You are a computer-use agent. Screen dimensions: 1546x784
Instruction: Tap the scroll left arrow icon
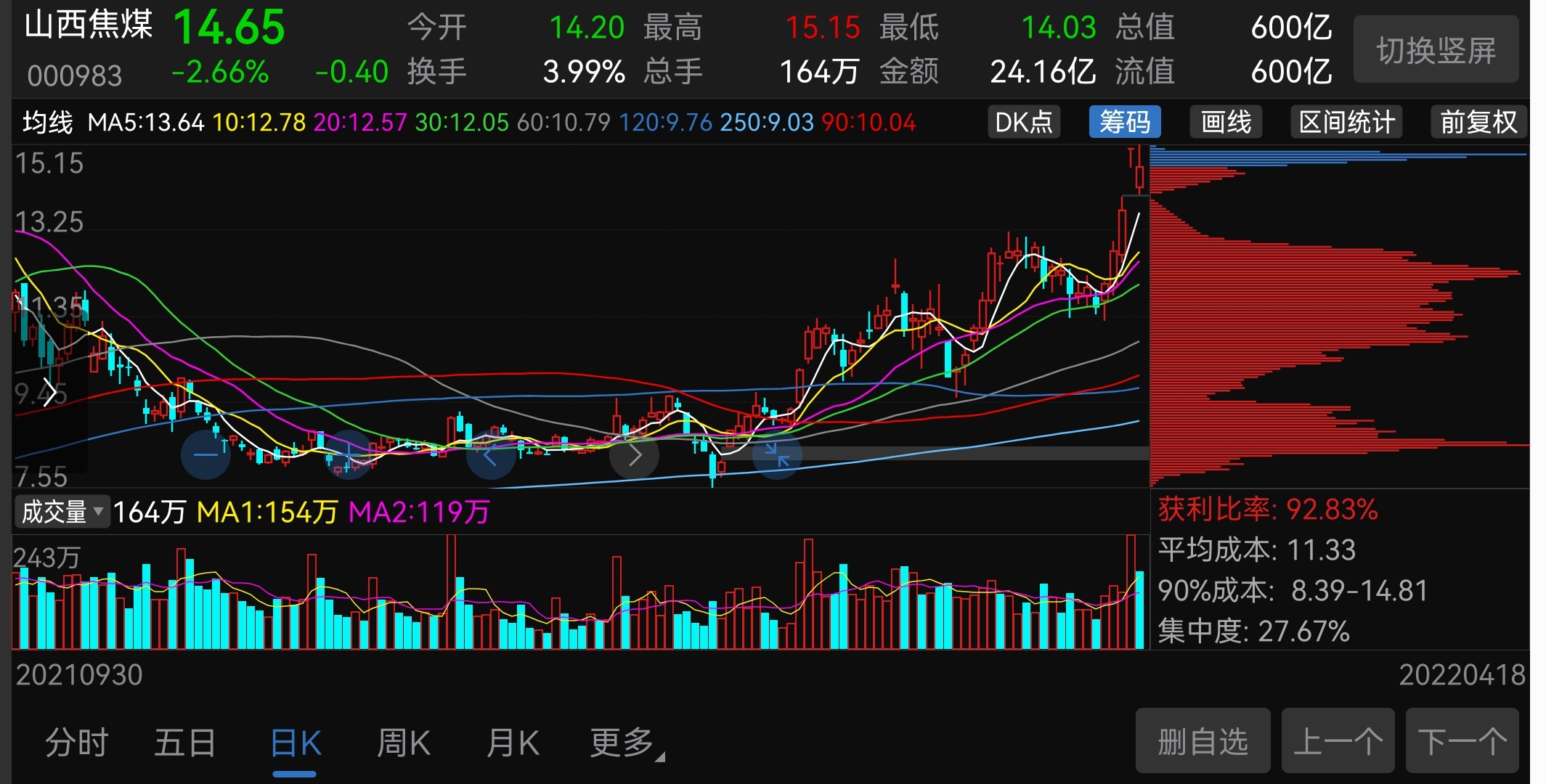(x=491, y=455)
